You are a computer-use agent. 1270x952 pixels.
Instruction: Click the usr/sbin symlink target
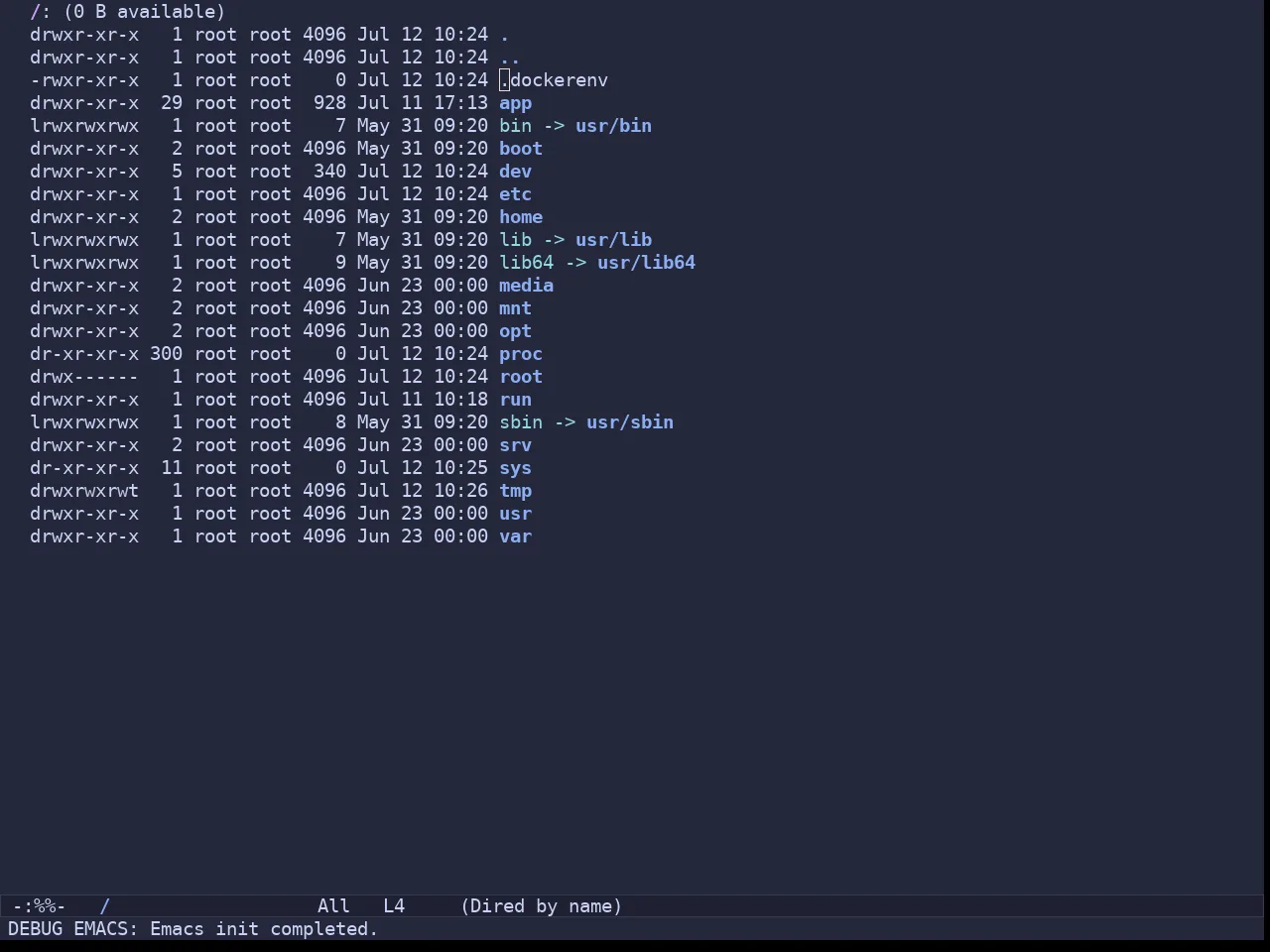click(x=630, y=422)
